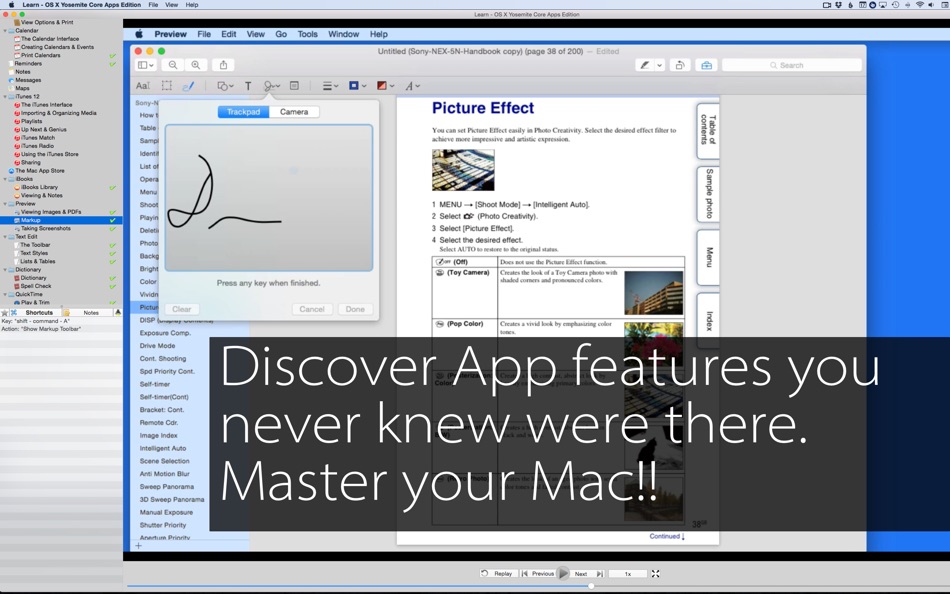
Task: Click the Previous lesson button
Action: 537,573
